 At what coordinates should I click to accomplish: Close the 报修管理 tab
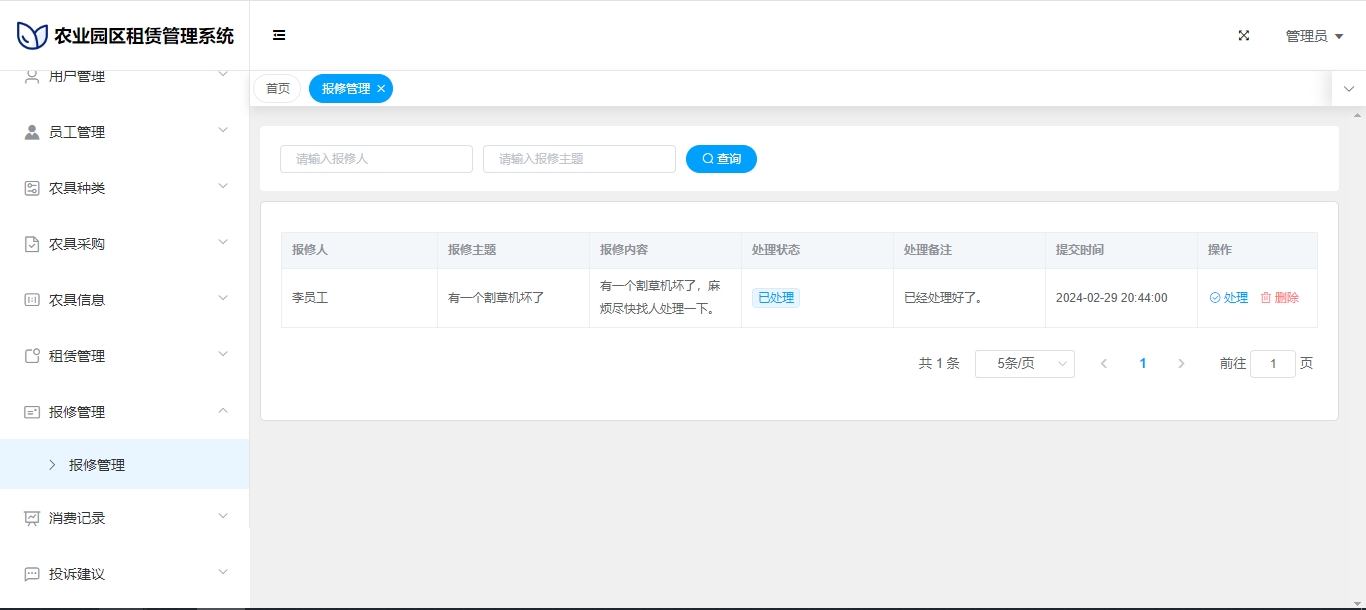click(381, 89)
